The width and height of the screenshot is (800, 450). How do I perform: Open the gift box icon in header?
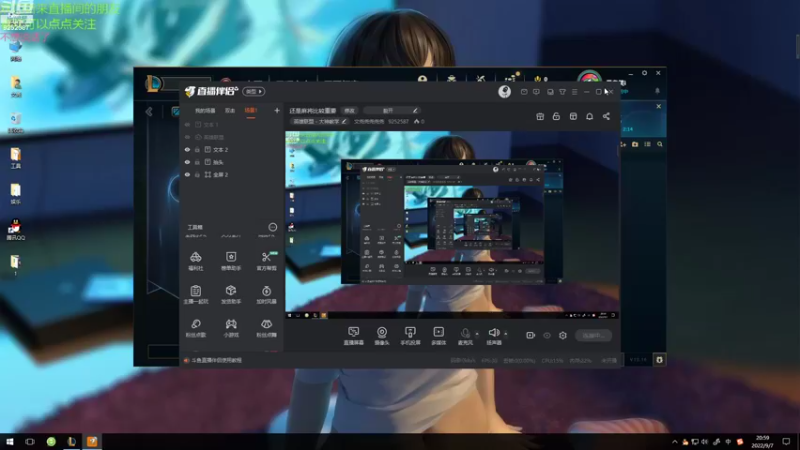pyautogui.click(x=540, y=116)
